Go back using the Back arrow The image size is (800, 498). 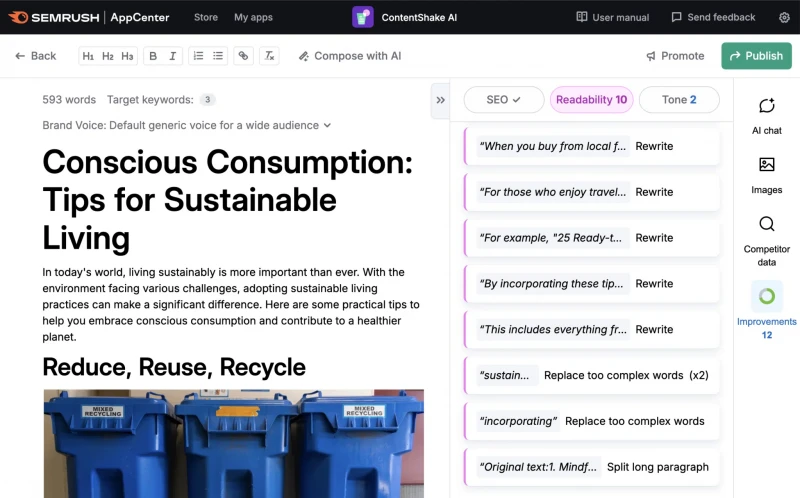(x=36, y=56)
